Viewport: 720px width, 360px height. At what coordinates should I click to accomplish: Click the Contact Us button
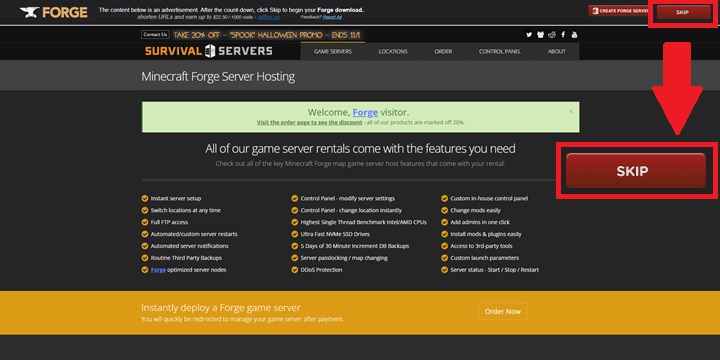pyautogui.click(x=155, y=34)
